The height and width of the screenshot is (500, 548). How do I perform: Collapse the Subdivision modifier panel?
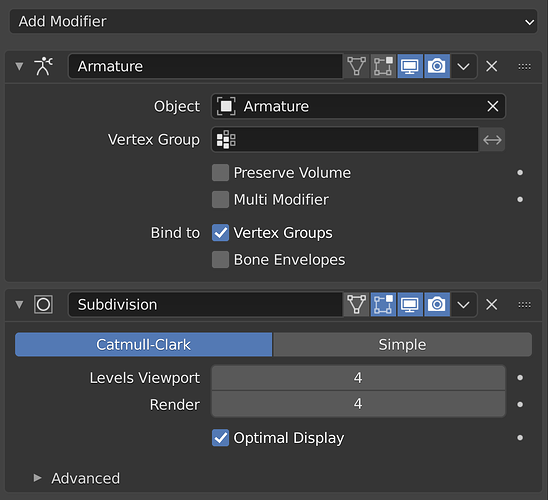[19, 305]
